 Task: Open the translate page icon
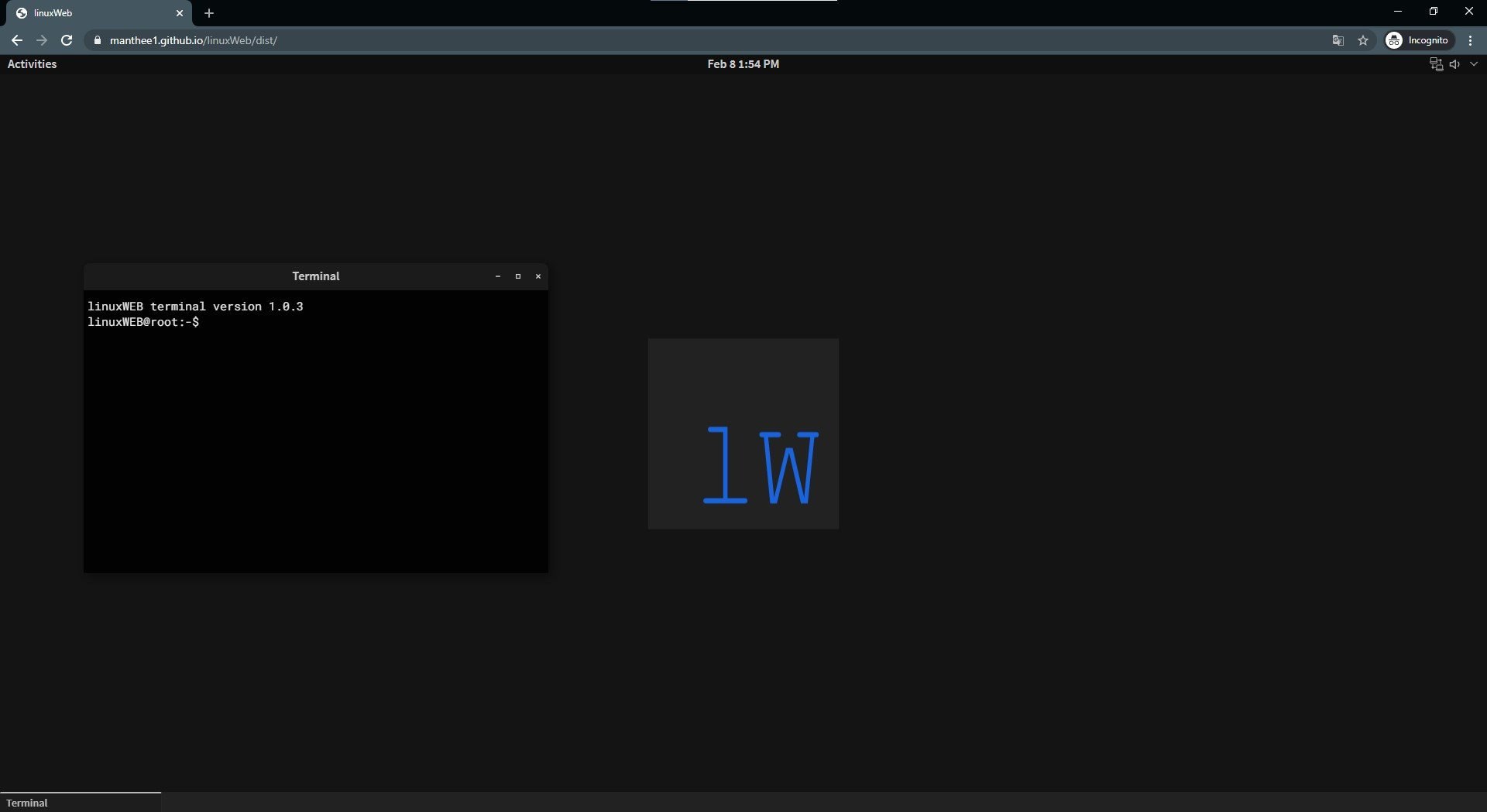pyautogui.click(x=1338, y=40)
